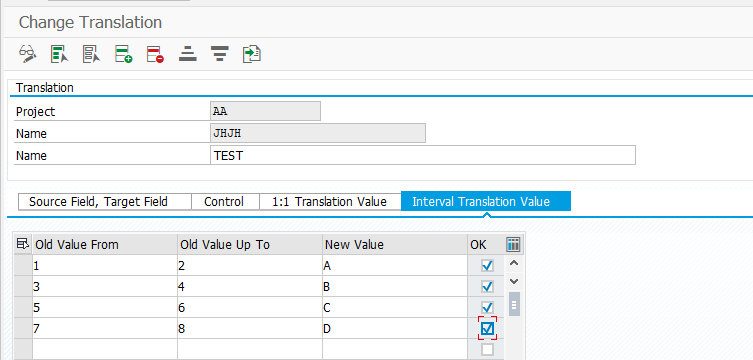Click New Value cell containing B
This screenshot has width=753, height=360.
click(x=395, y=287)
